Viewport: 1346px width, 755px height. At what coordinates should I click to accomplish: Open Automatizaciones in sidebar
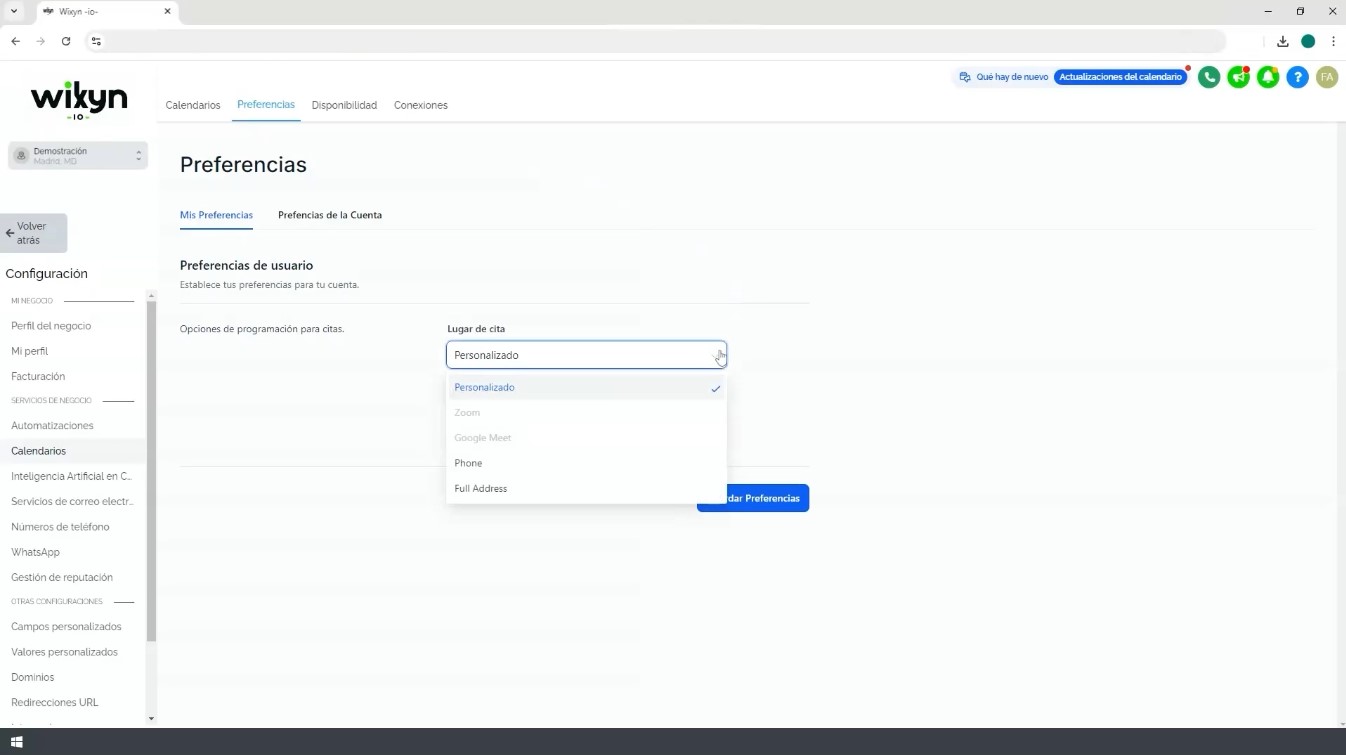52,426
